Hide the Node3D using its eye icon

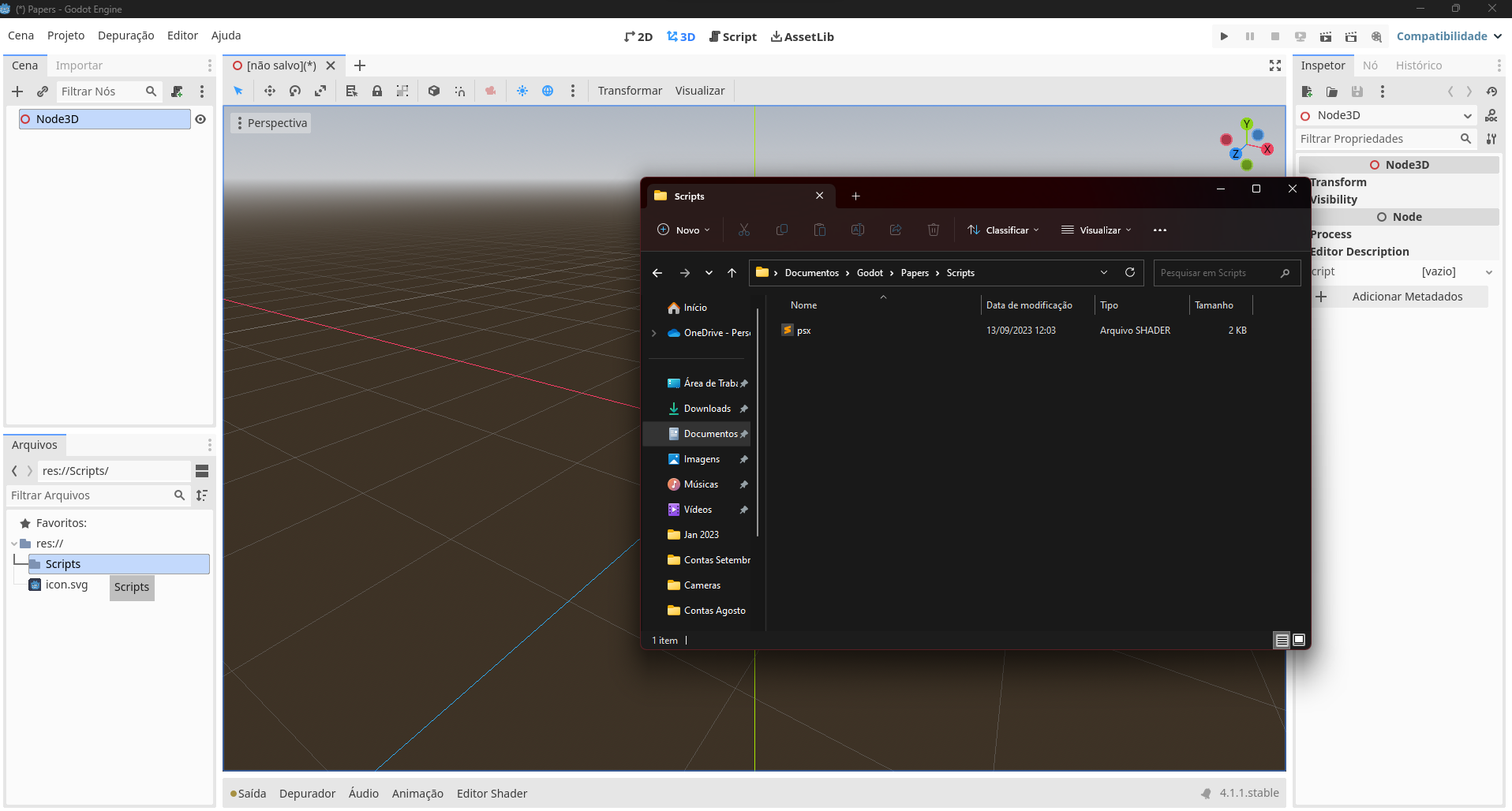[200, 119]
